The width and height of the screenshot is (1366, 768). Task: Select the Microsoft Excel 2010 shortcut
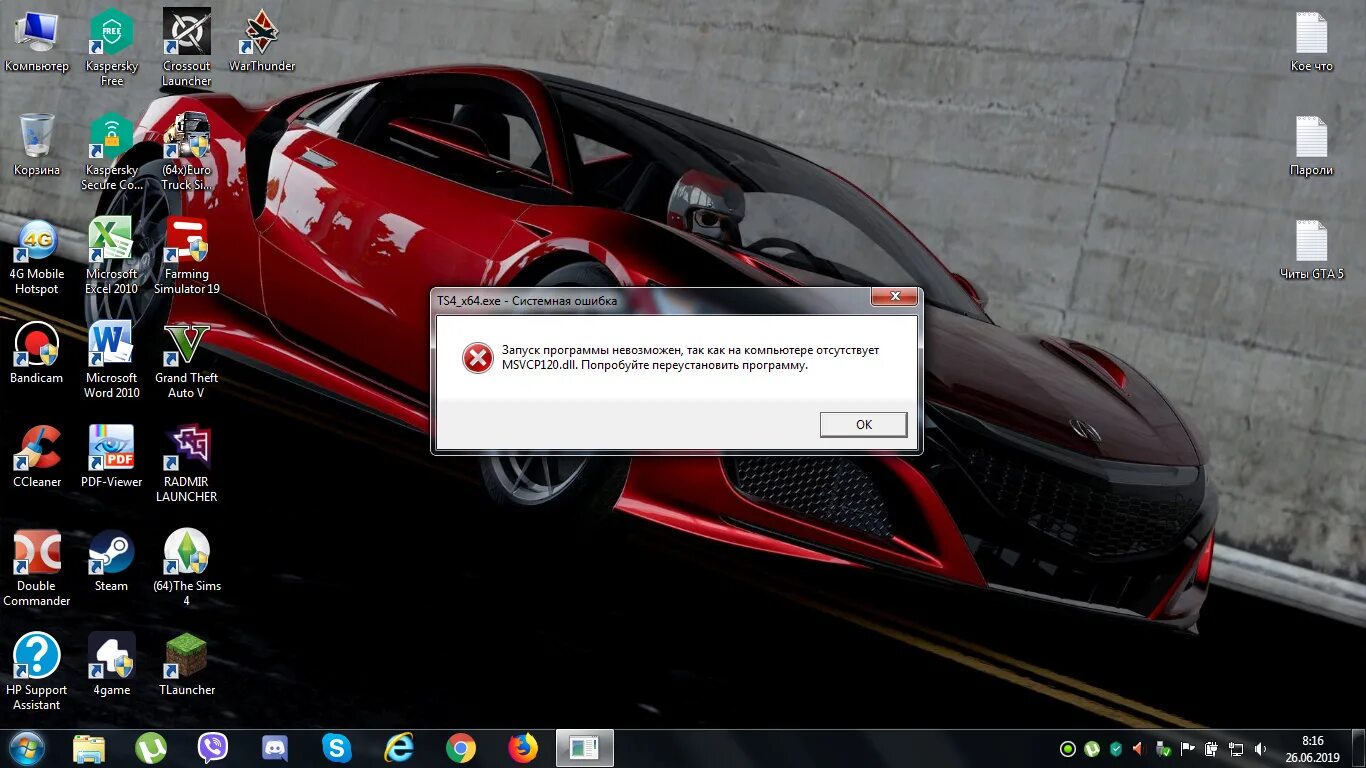click(112, 257)
